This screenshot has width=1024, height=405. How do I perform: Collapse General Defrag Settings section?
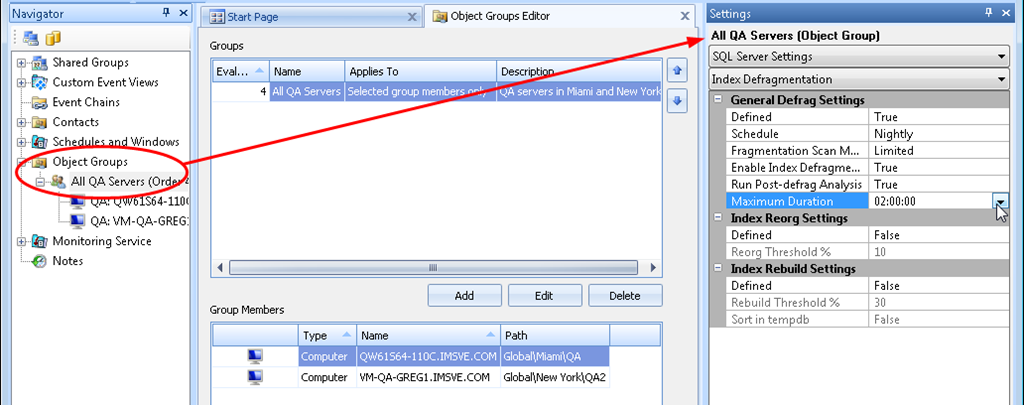(718, 100)
